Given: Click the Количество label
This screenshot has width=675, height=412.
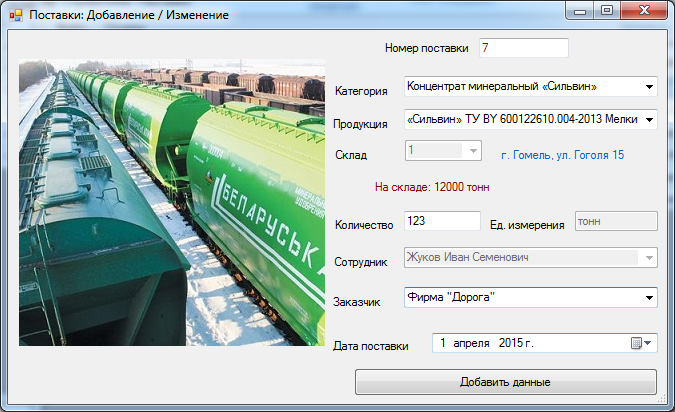Looking at the screenshot, I should tap(364, 225).
